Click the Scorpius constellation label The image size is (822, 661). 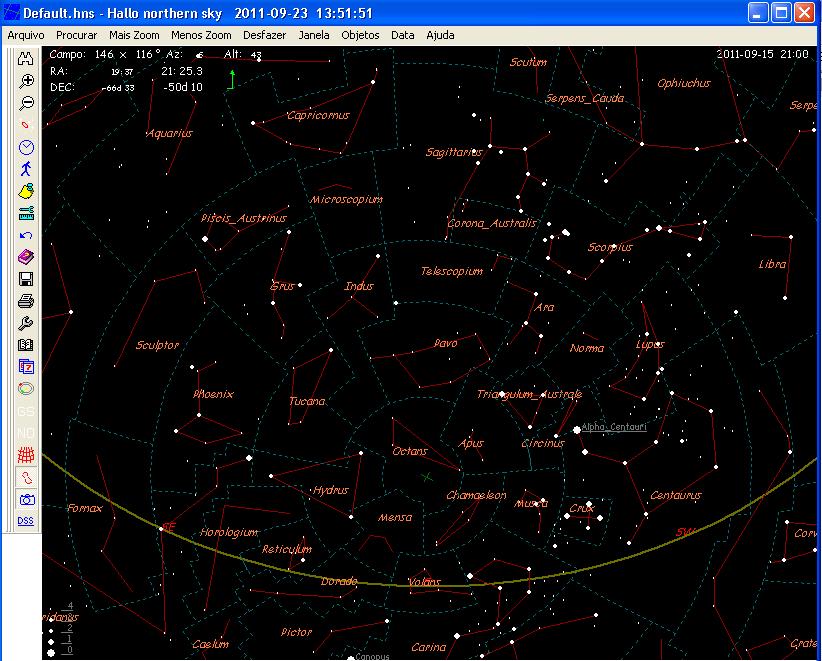tap(610, 247)
